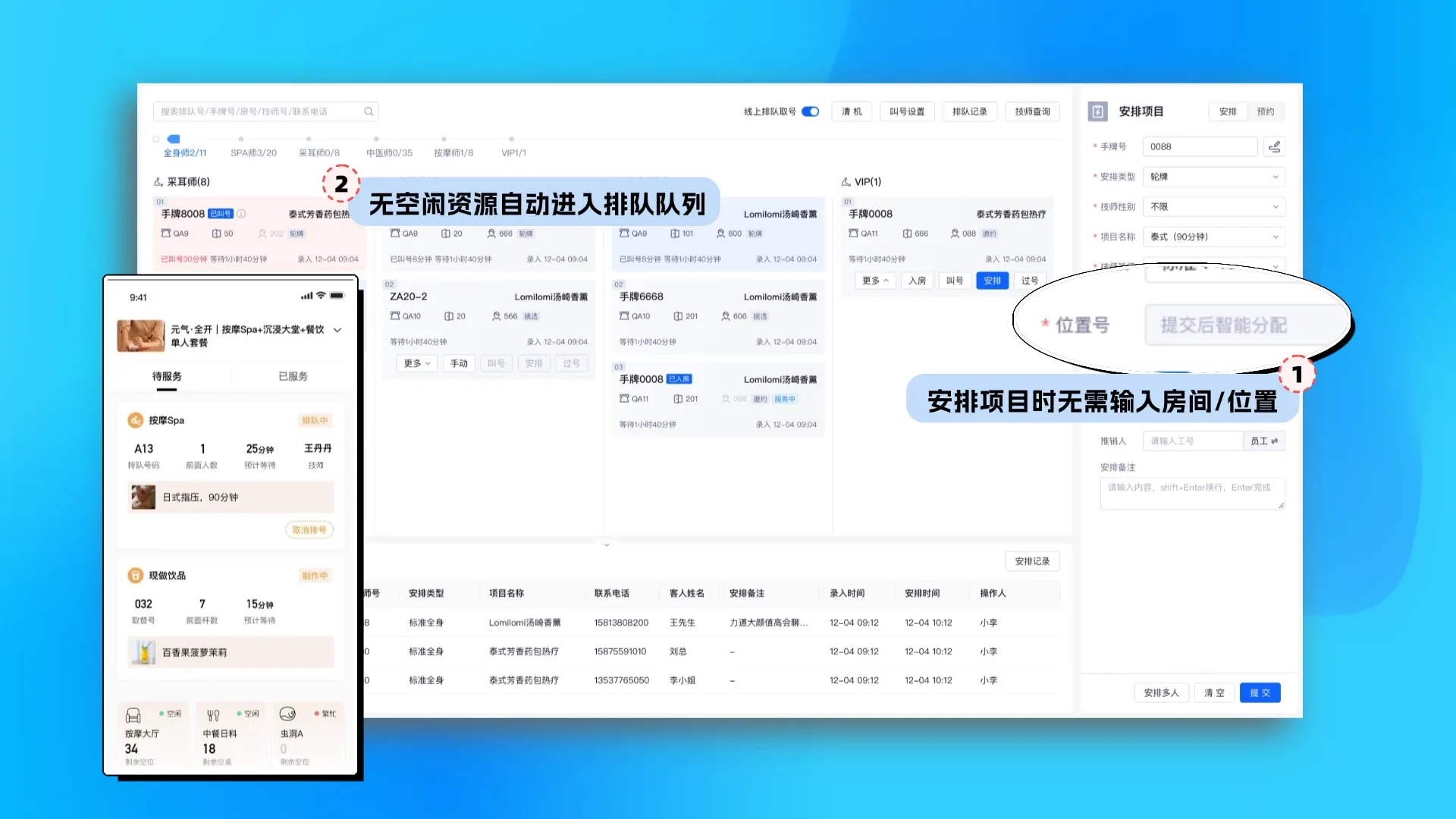Switch to 已服务 tab on mobile screen
The width and height of the screenshot is (1456, 819).
point(292,375)
